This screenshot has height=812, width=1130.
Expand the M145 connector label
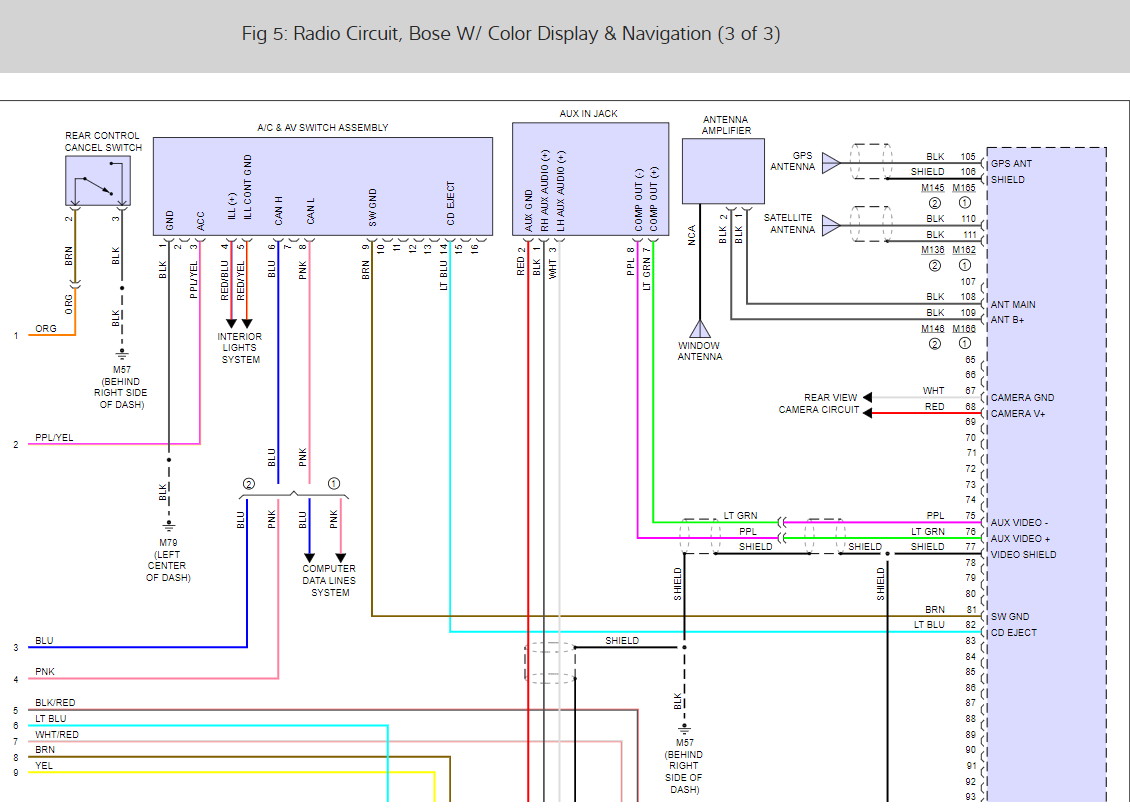pyautogui.click(x=930, y=188)
